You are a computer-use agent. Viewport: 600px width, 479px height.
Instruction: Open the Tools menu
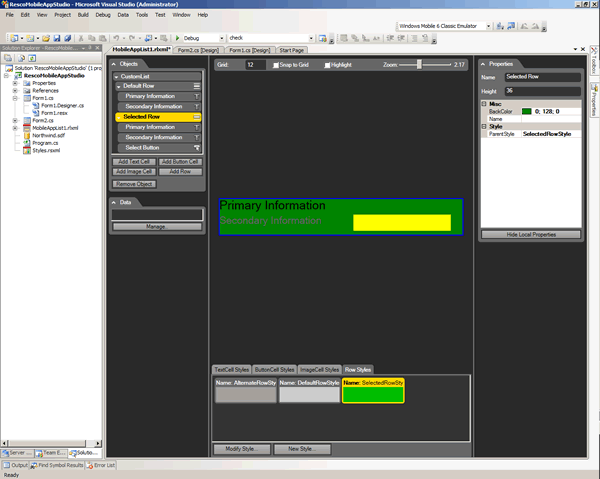[142, 15]
